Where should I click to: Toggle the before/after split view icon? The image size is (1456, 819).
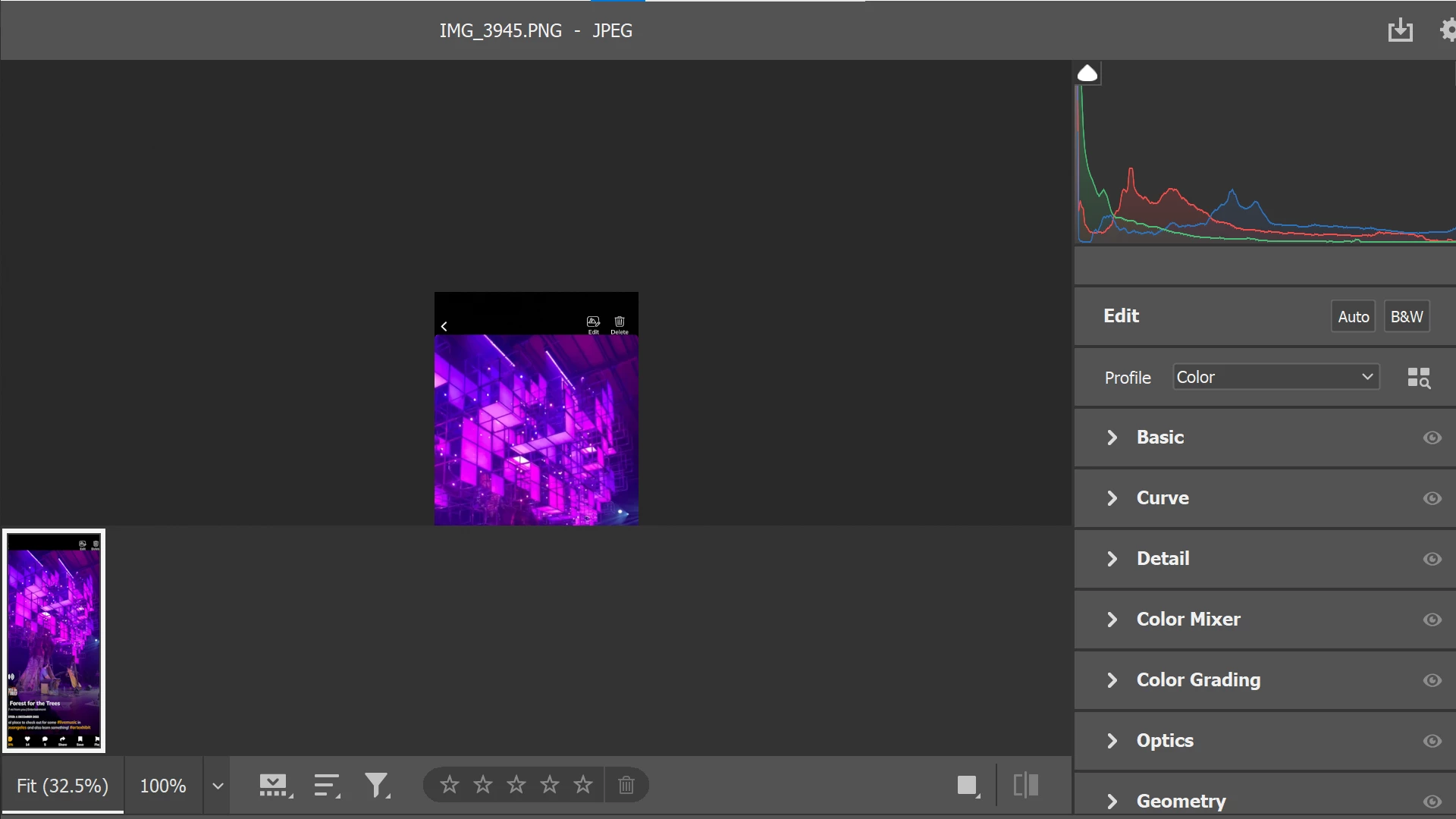pos(1025,785)
